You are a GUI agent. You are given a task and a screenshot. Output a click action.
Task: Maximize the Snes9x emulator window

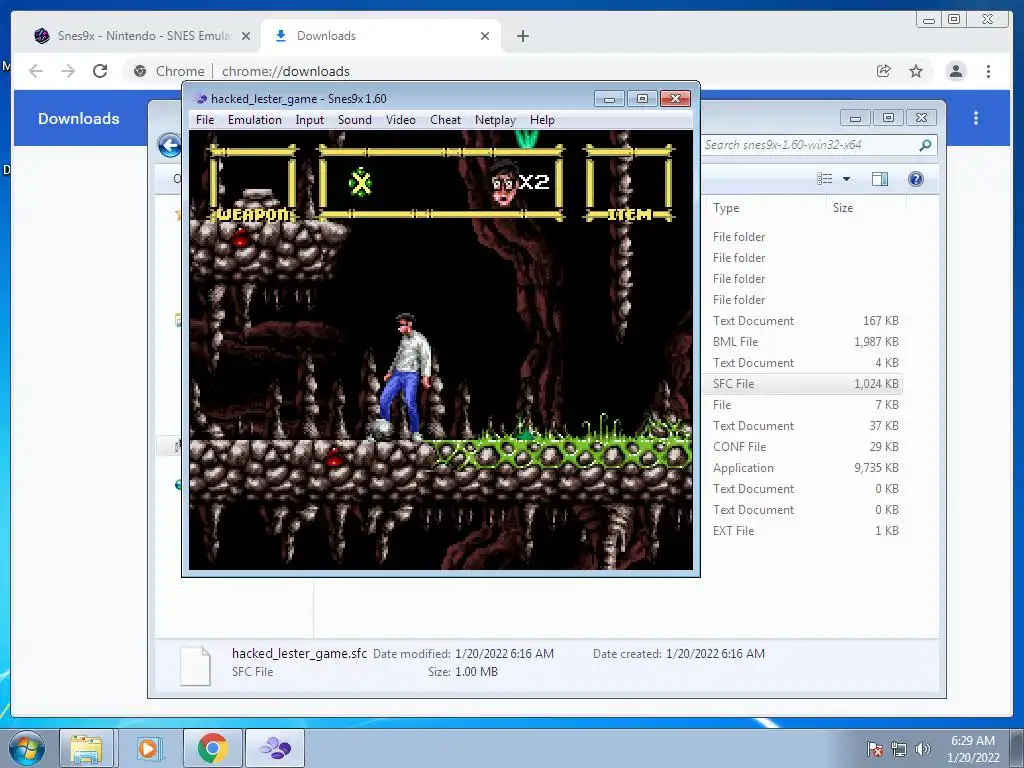642,99
